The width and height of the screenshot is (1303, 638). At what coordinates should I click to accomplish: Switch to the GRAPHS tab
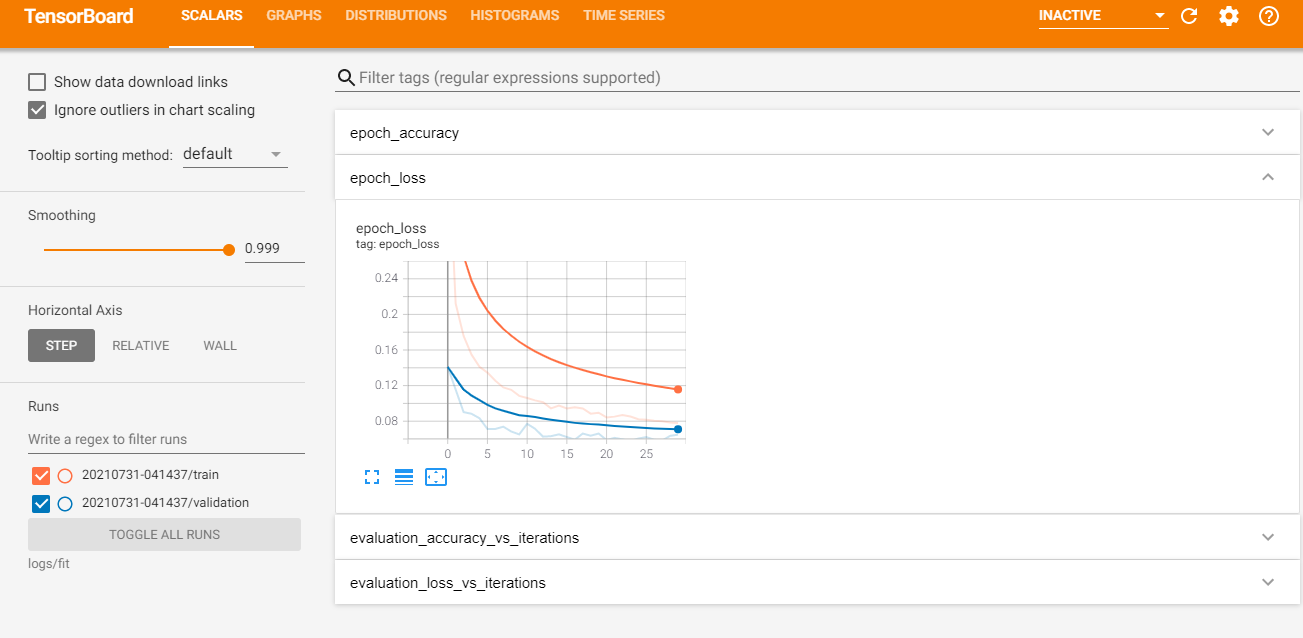(x=294, y=16)
